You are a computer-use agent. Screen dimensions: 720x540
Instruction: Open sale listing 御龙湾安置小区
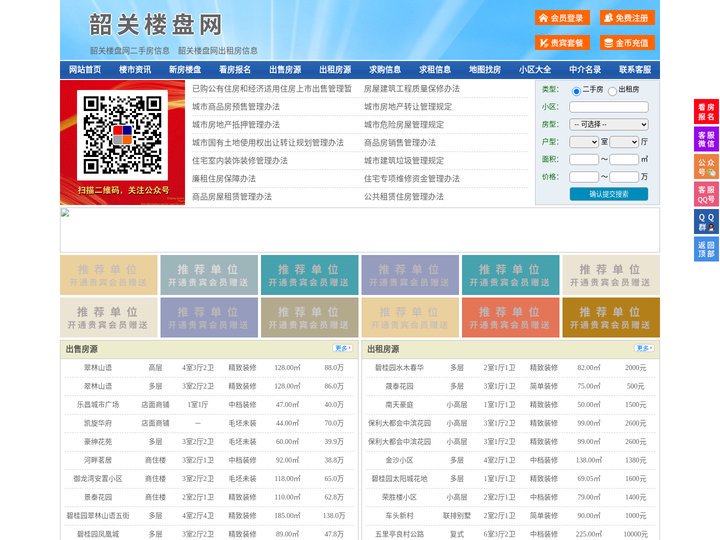pos(98,478)
